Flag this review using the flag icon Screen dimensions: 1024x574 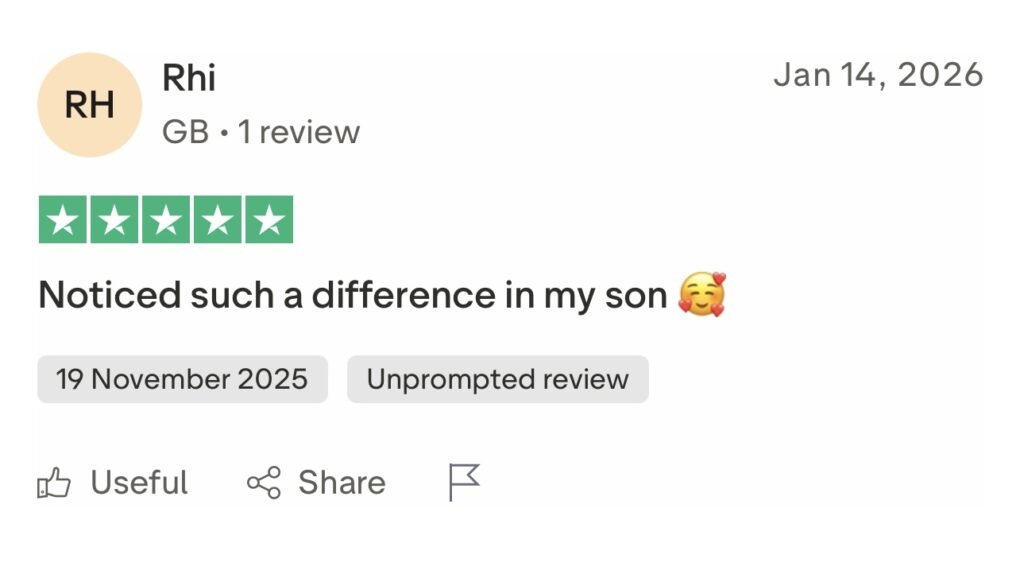point(464,482)
